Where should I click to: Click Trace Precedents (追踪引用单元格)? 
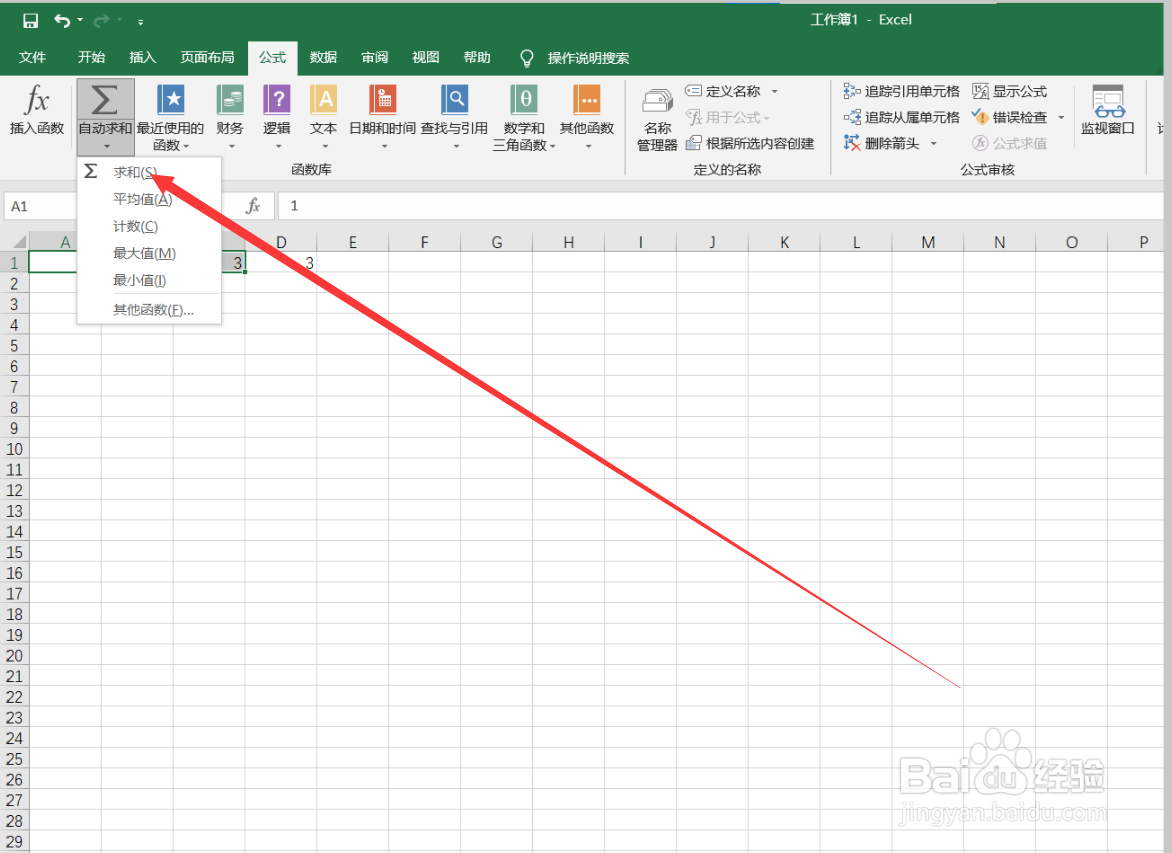coord(901,91)
